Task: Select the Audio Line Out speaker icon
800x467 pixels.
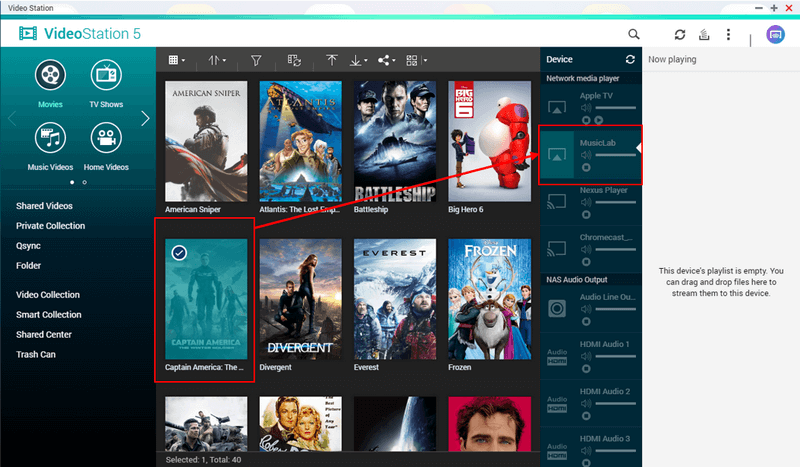Action: pos(557,308)
